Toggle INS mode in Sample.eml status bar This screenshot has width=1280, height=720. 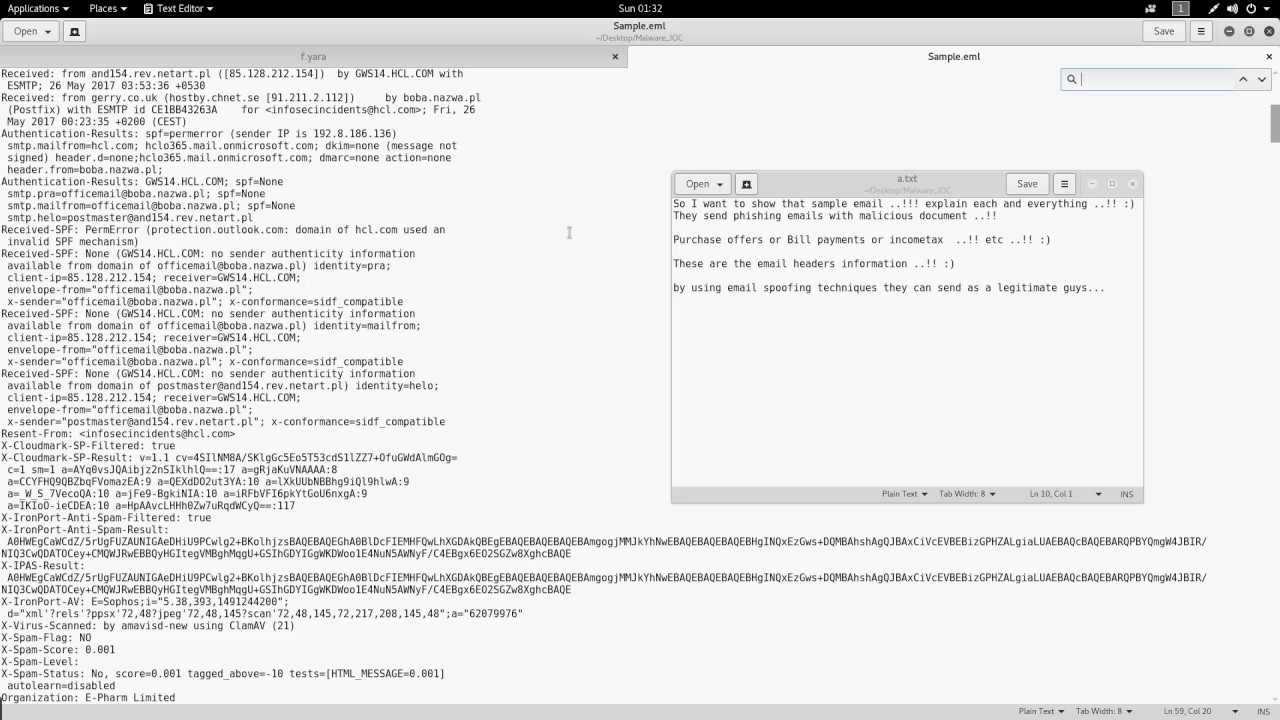tap(1263, 711)
